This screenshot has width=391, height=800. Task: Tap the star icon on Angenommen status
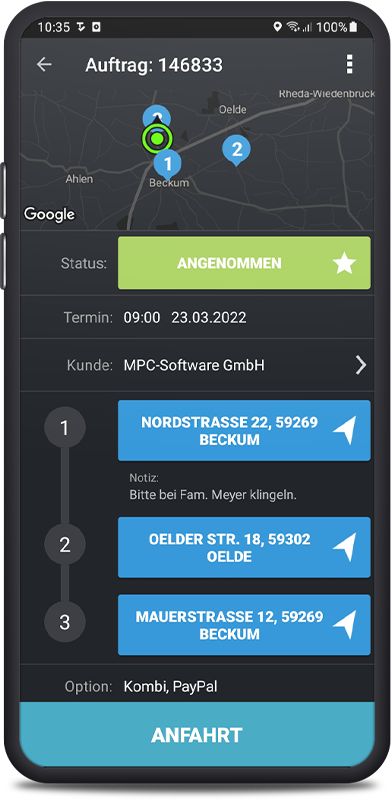[x=344, y=263]
